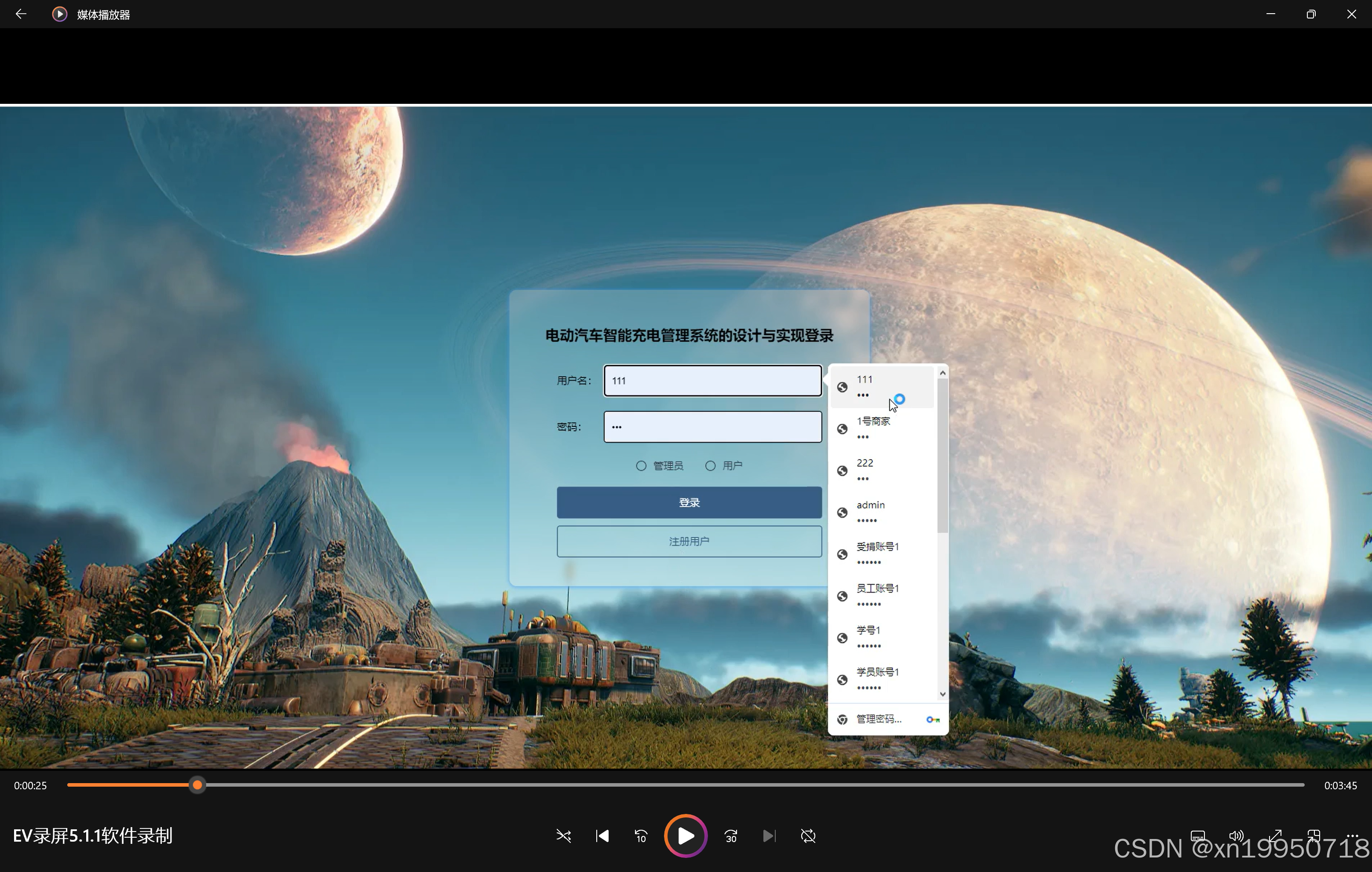Click the blue key icon beside 管理密码

click(933, 720)
